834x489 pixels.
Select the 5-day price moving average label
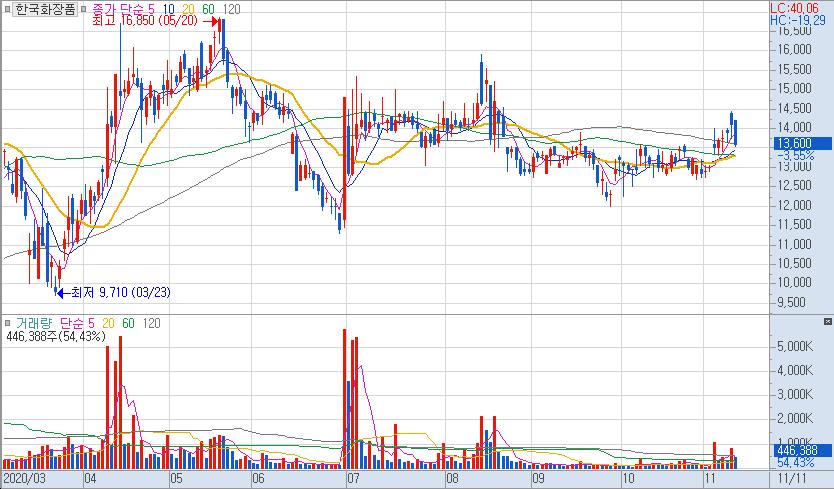click(x=151, y=9)
